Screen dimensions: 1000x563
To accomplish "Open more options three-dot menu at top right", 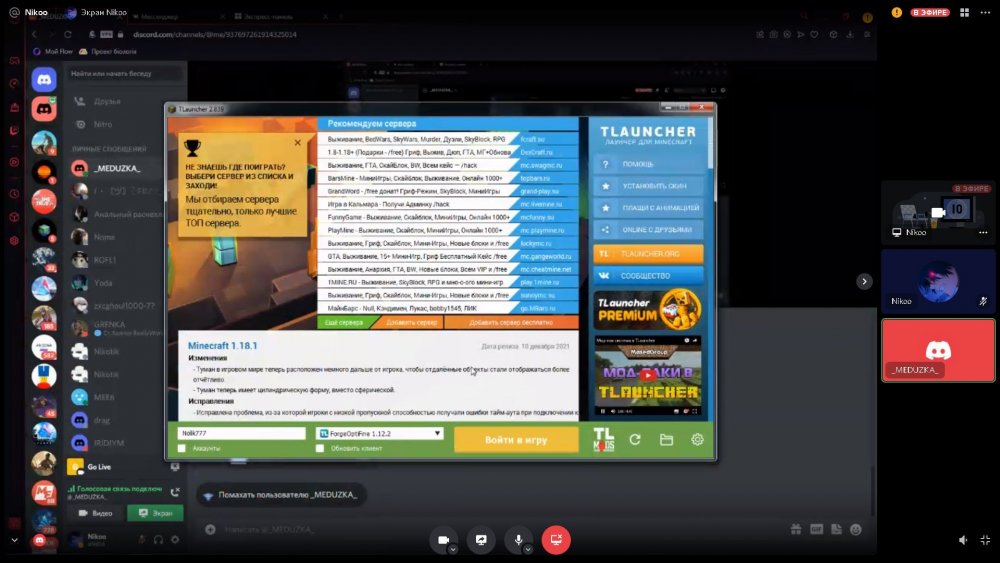I will click(985, 12).
